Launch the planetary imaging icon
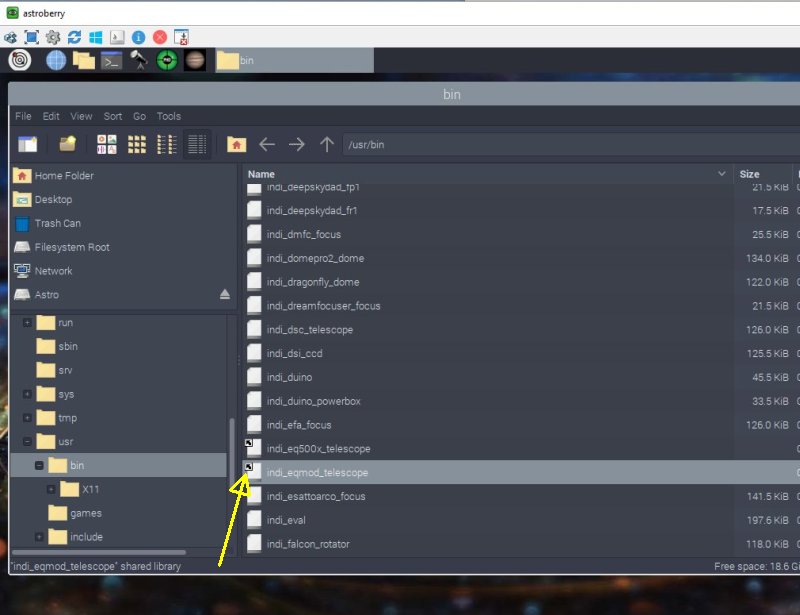This screenshot has height=615, width=800. (x=195, y=60)
